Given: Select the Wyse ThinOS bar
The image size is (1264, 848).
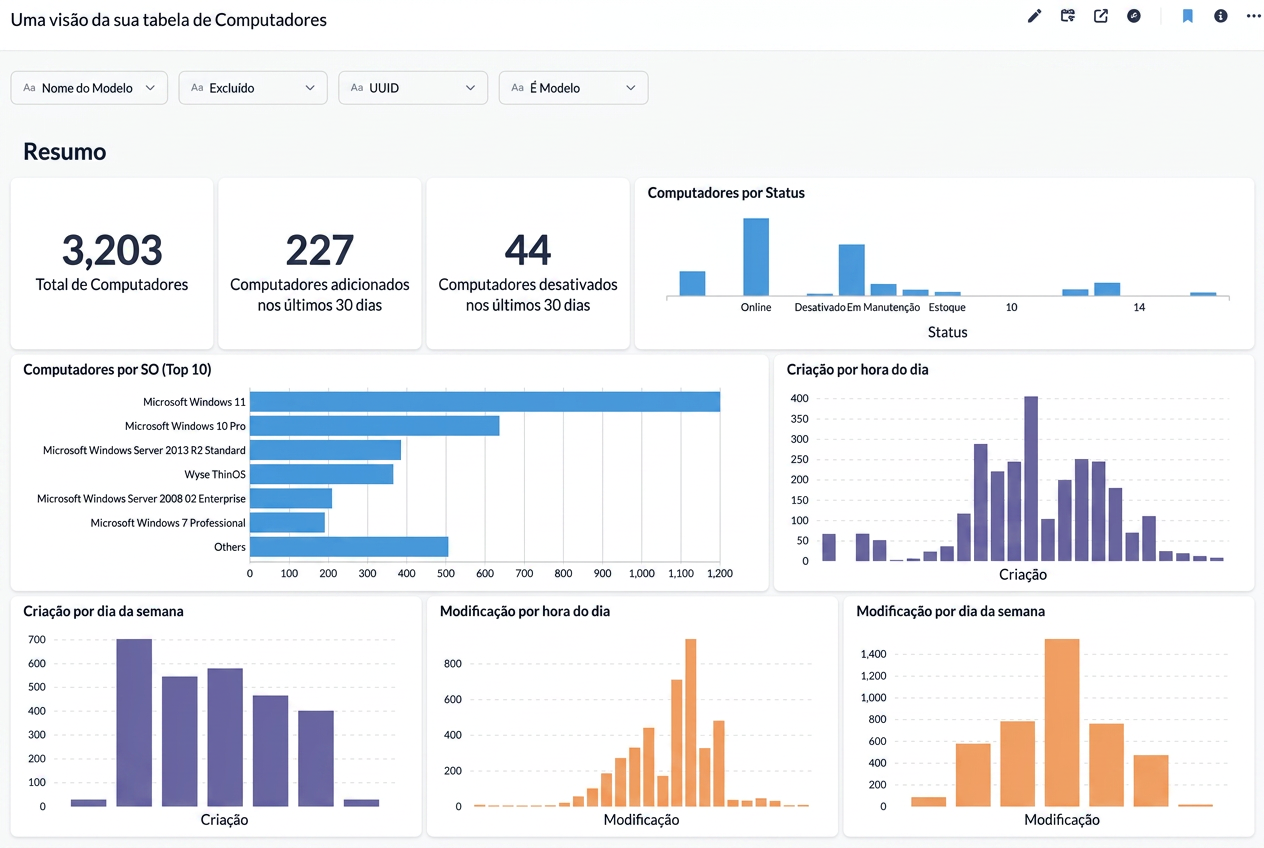Looking at the screenshot, I should [321, 474].
